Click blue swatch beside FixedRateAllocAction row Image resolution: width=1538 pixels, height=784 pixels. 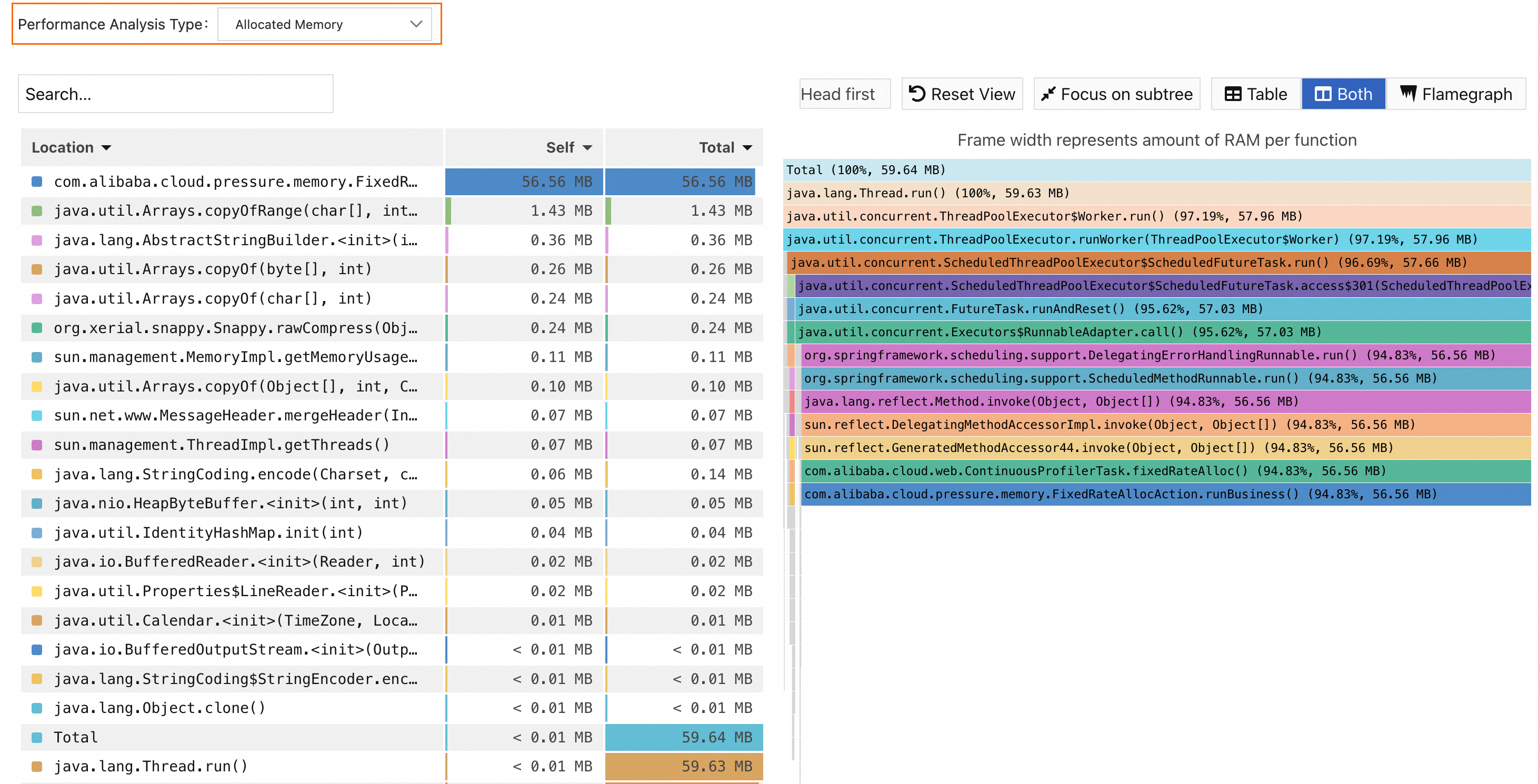coord(37,182)
